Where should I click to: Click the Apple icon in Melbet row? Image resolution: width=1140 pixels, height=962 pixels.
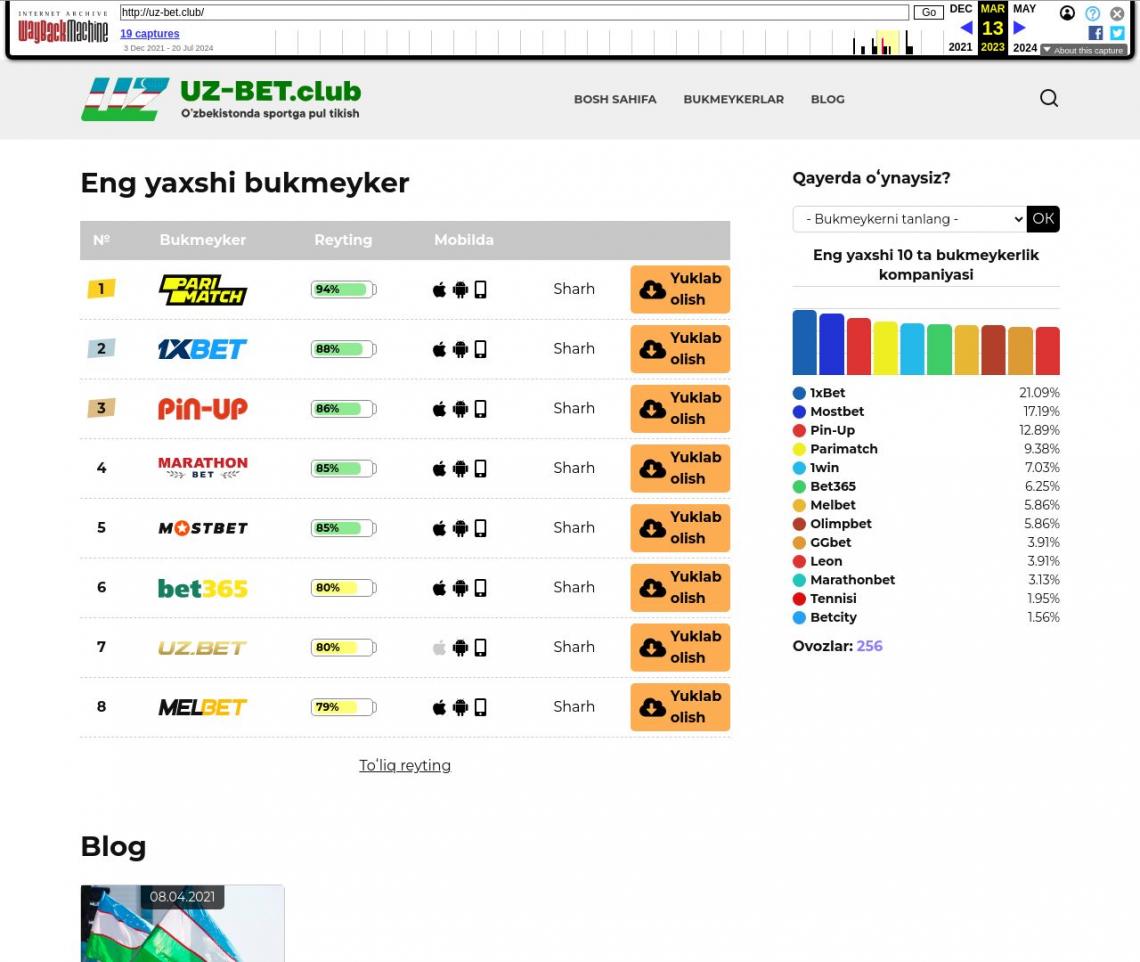point(439,708)
